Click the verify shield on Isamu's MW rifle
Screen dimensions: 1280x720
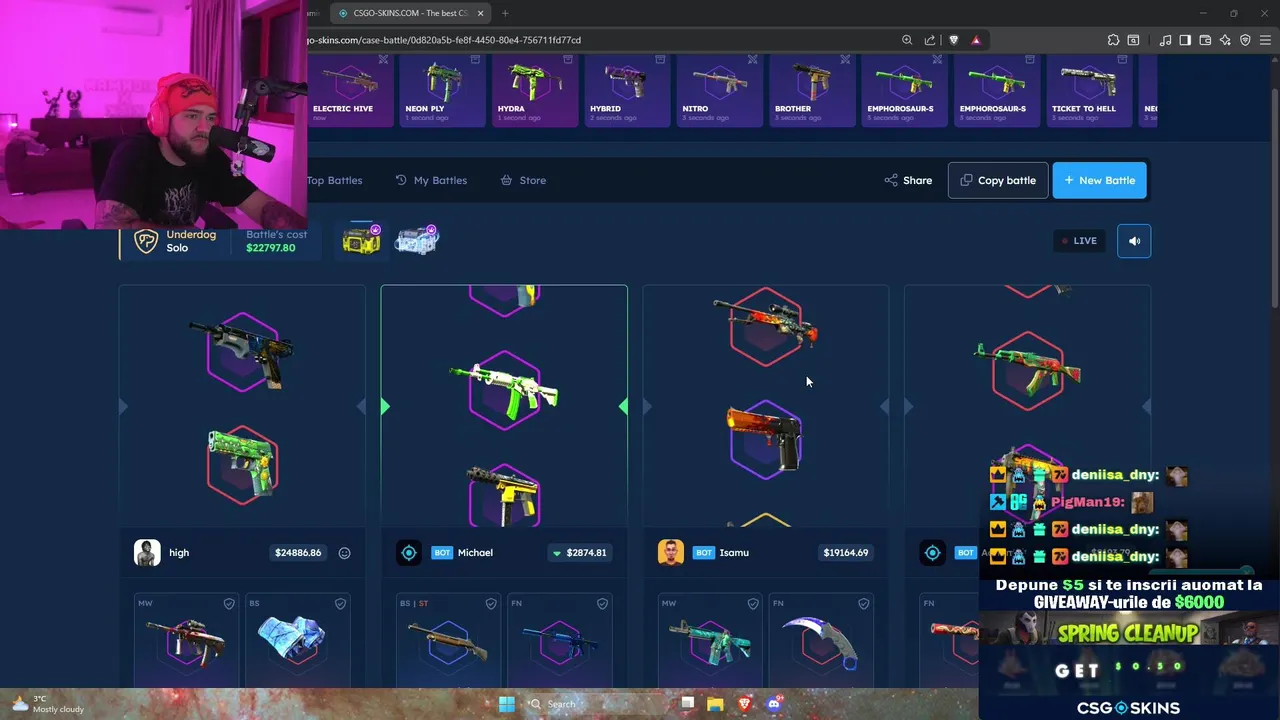pos(753,604)
